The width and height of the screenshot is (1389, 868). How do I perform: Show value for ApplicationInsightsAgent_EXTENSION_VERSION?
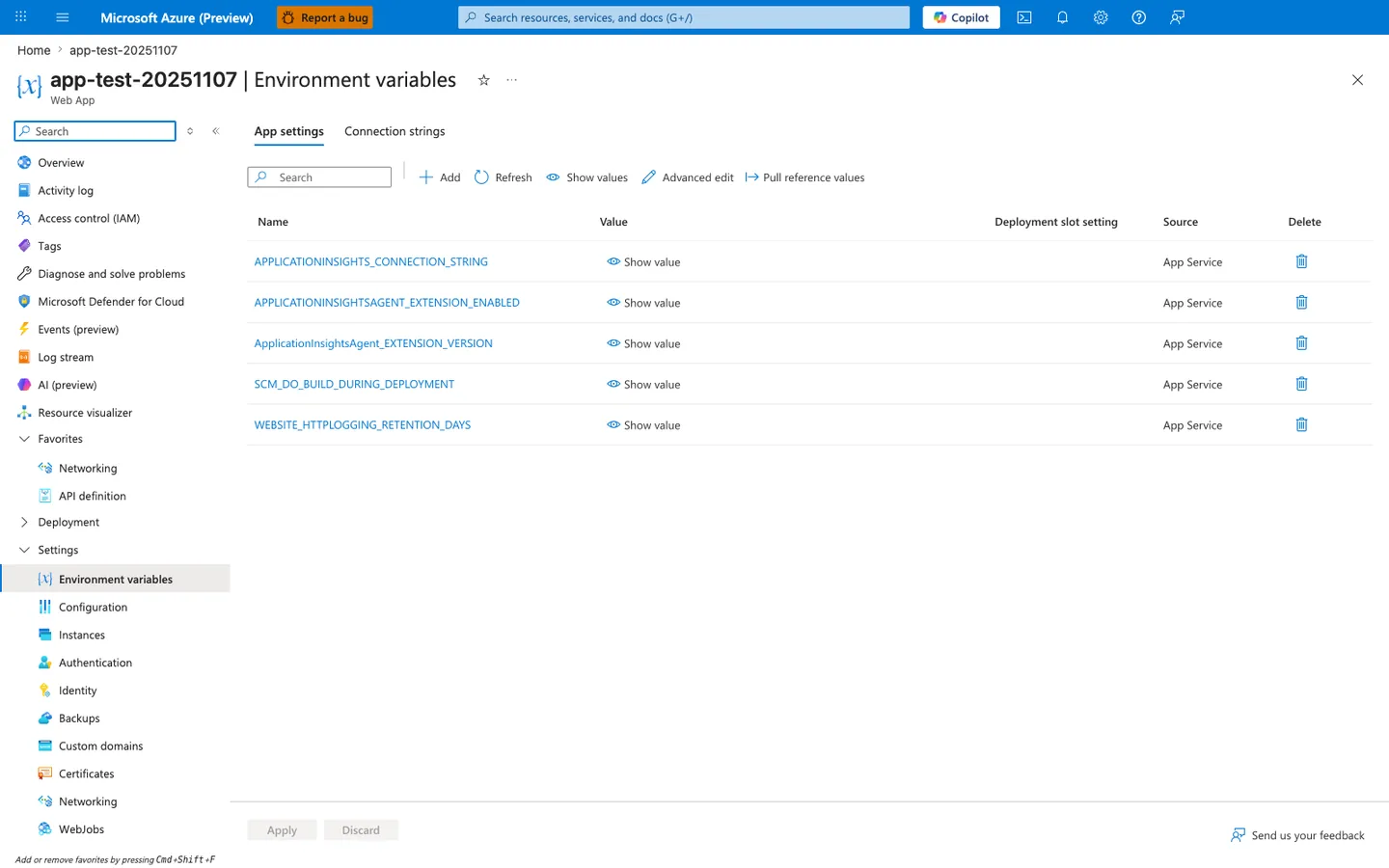click(x=643, y=343)
